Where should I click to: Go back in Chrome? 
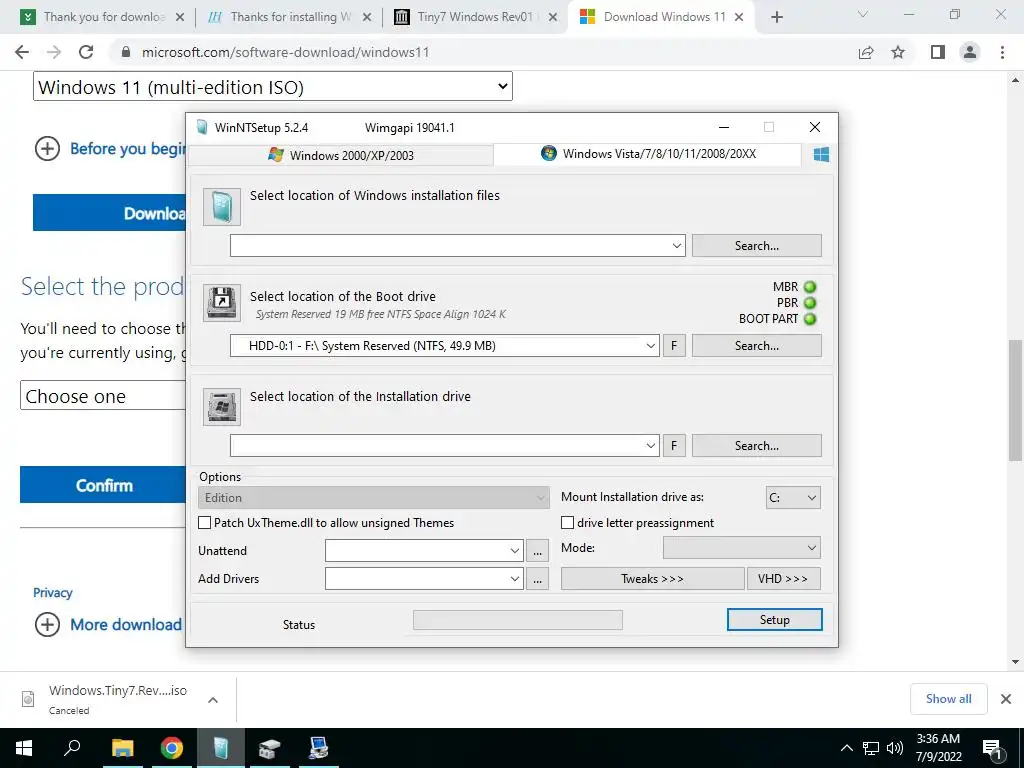click(x=22, y=52)
